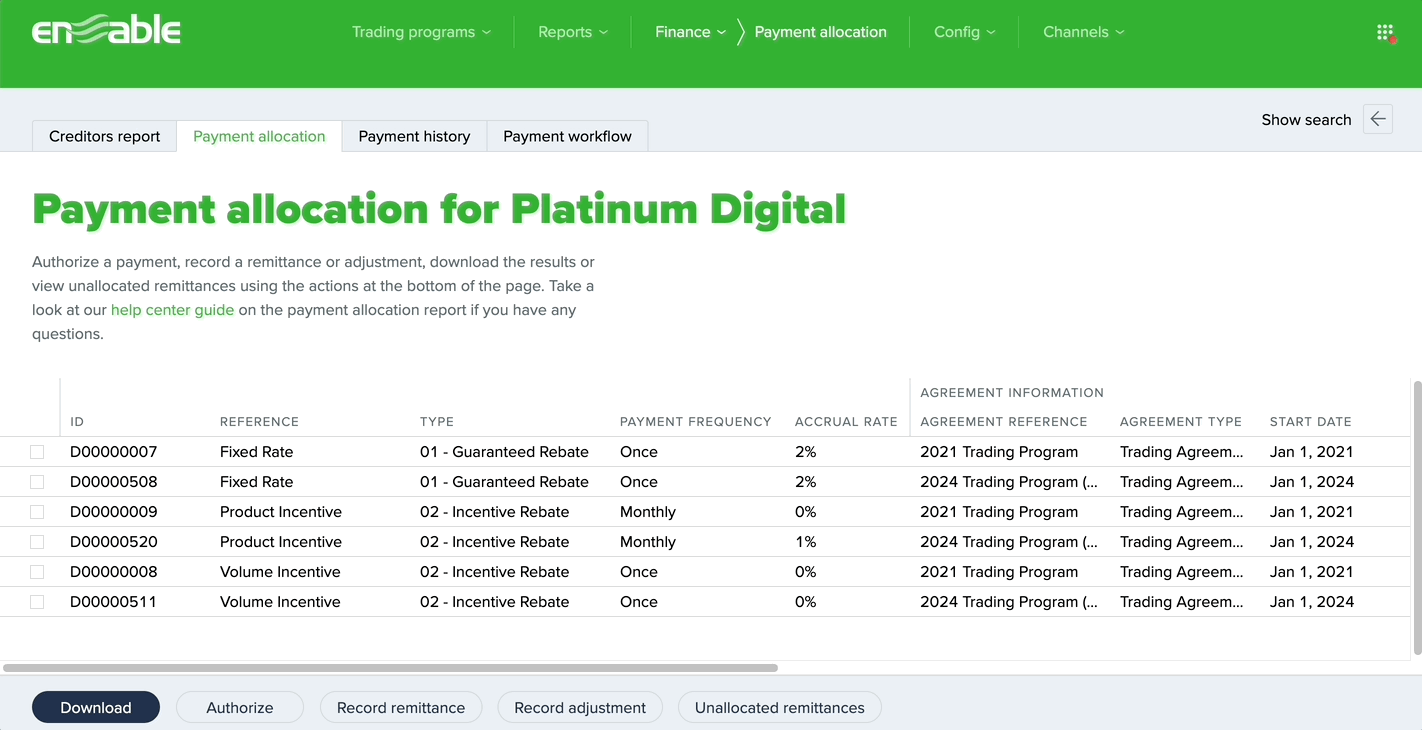Click the PAYMENT FREQUENCY column header

pyautogui.click(x=696, y=422)
